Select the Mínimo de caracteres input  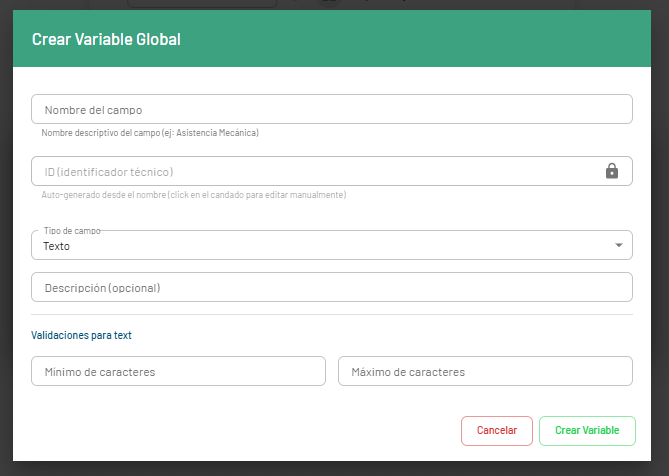[x=179, y=371]
